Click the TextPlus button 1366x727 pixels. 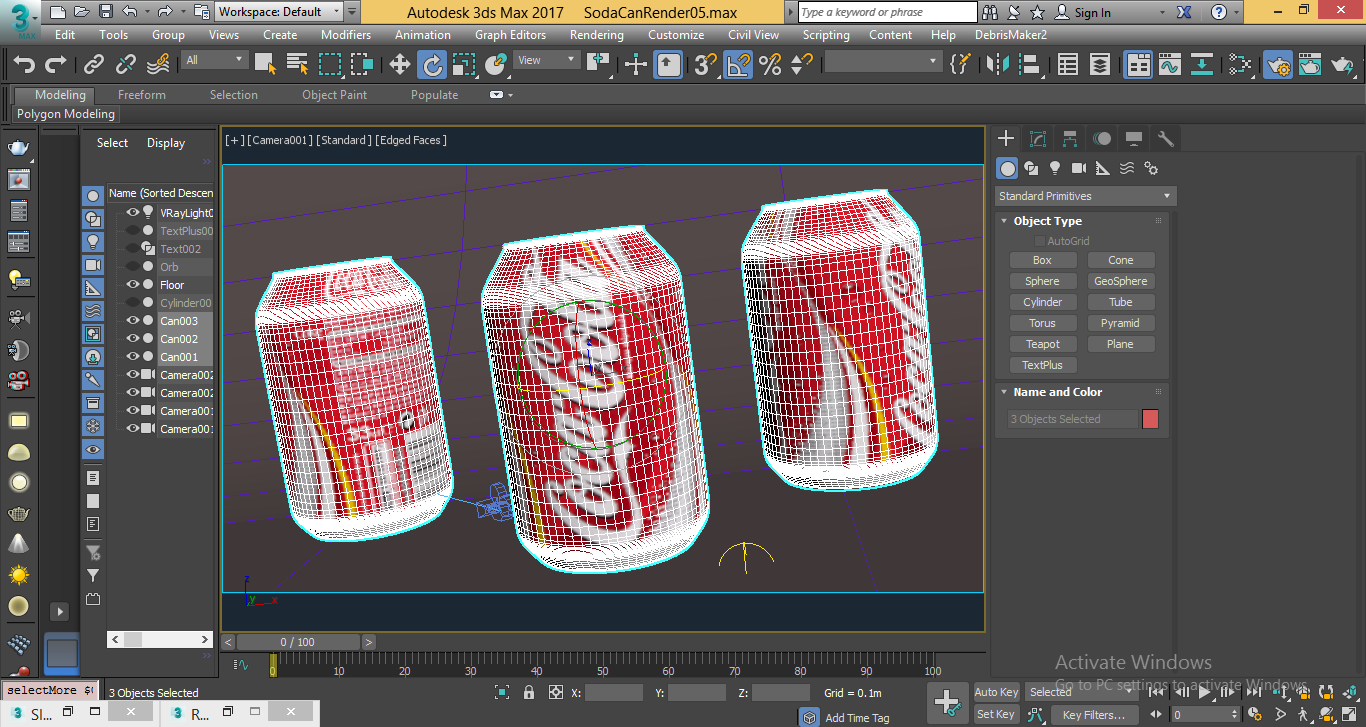pos(1042,365)
